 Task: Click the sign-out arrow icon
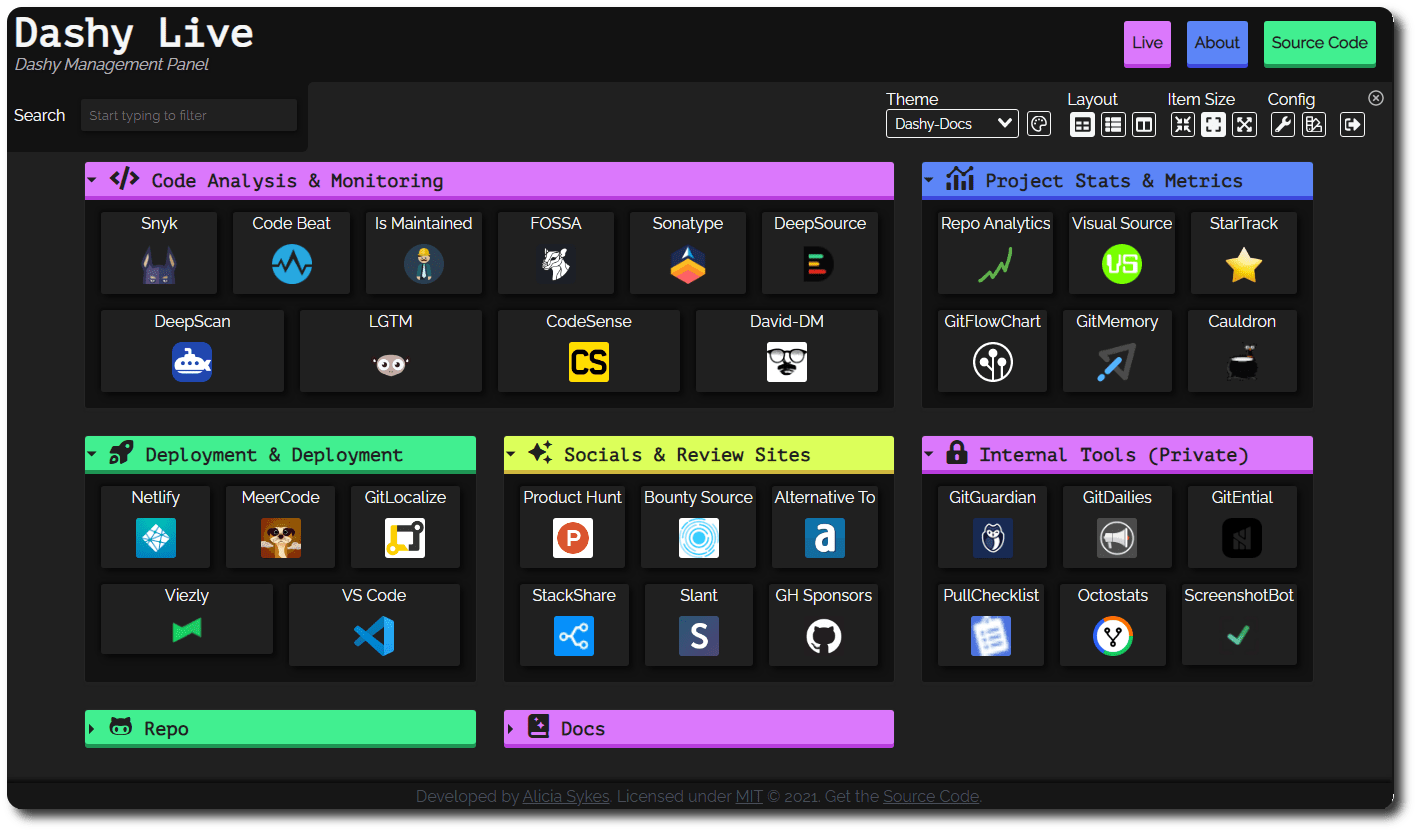click(x=1353, y=124)
